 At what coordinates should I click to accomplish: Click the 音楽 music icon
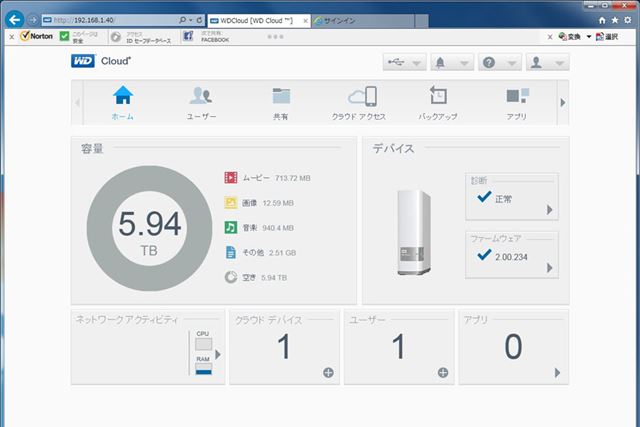coord(231,227)
